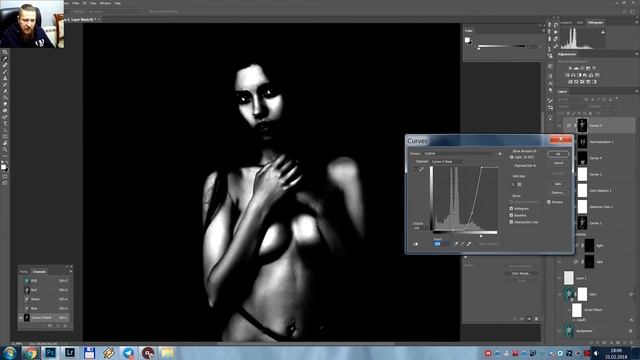This screenshot has height=360, width=640.
Task: Add a Curves adjustment from Adjustments panel
Action: (x=582, y=68)
